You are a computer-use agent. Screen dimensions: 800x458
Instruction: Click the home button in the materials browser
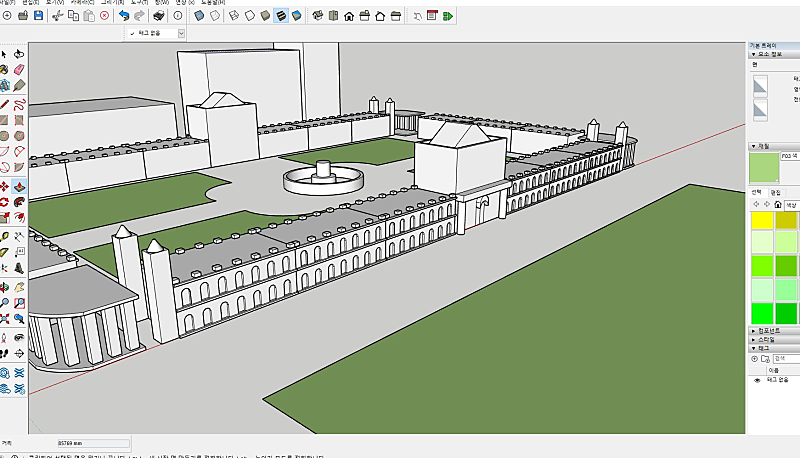tap(778, 204)
